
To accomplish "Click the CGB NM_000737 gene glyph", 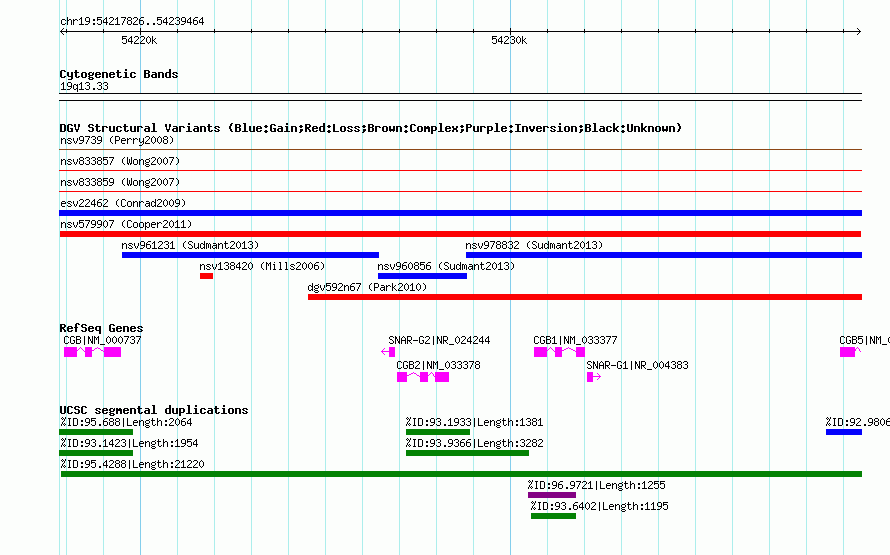I will coord(93,352).
